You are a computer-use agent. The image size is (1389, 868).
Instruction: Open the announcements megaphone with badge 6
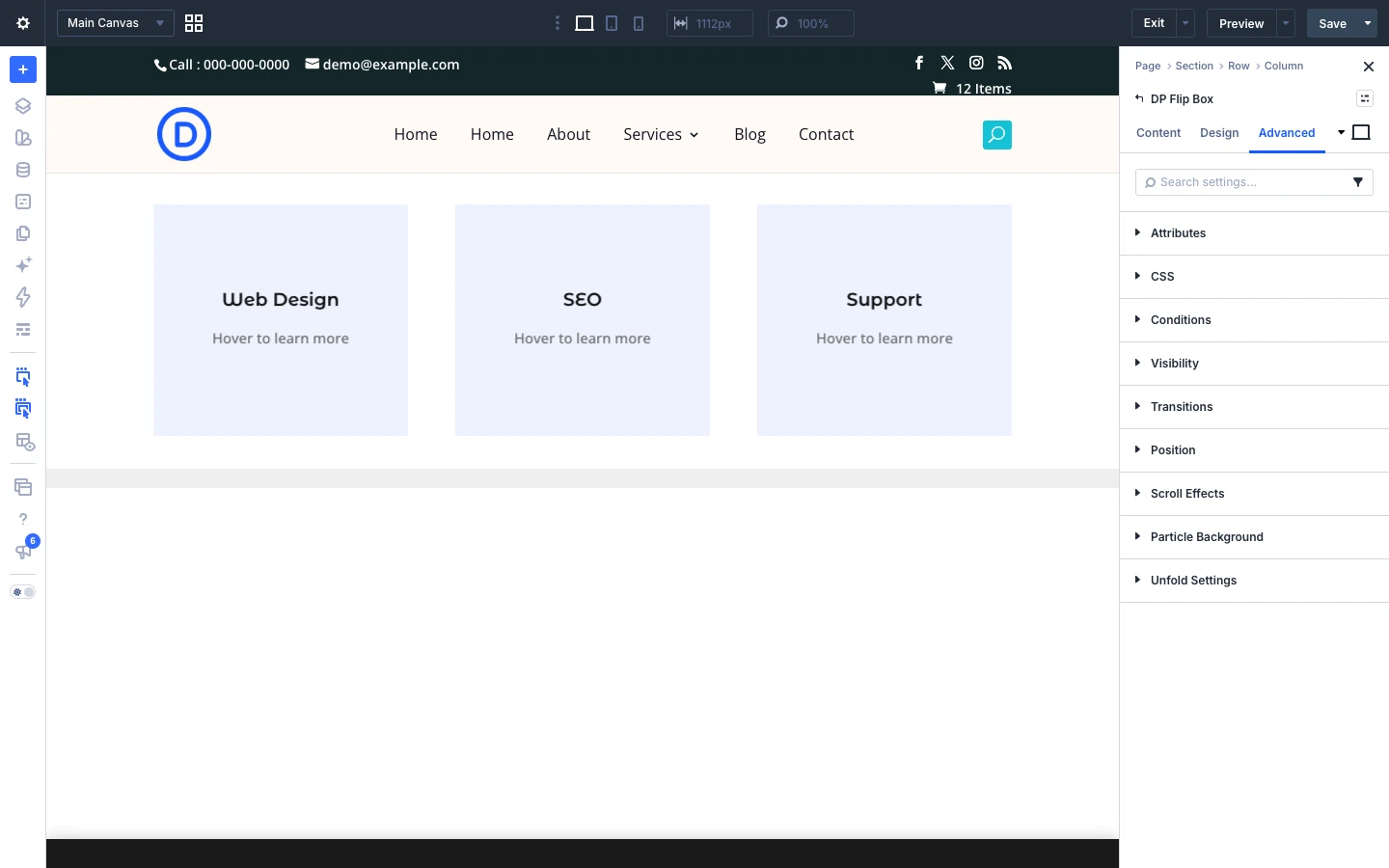tap(23, 551)
